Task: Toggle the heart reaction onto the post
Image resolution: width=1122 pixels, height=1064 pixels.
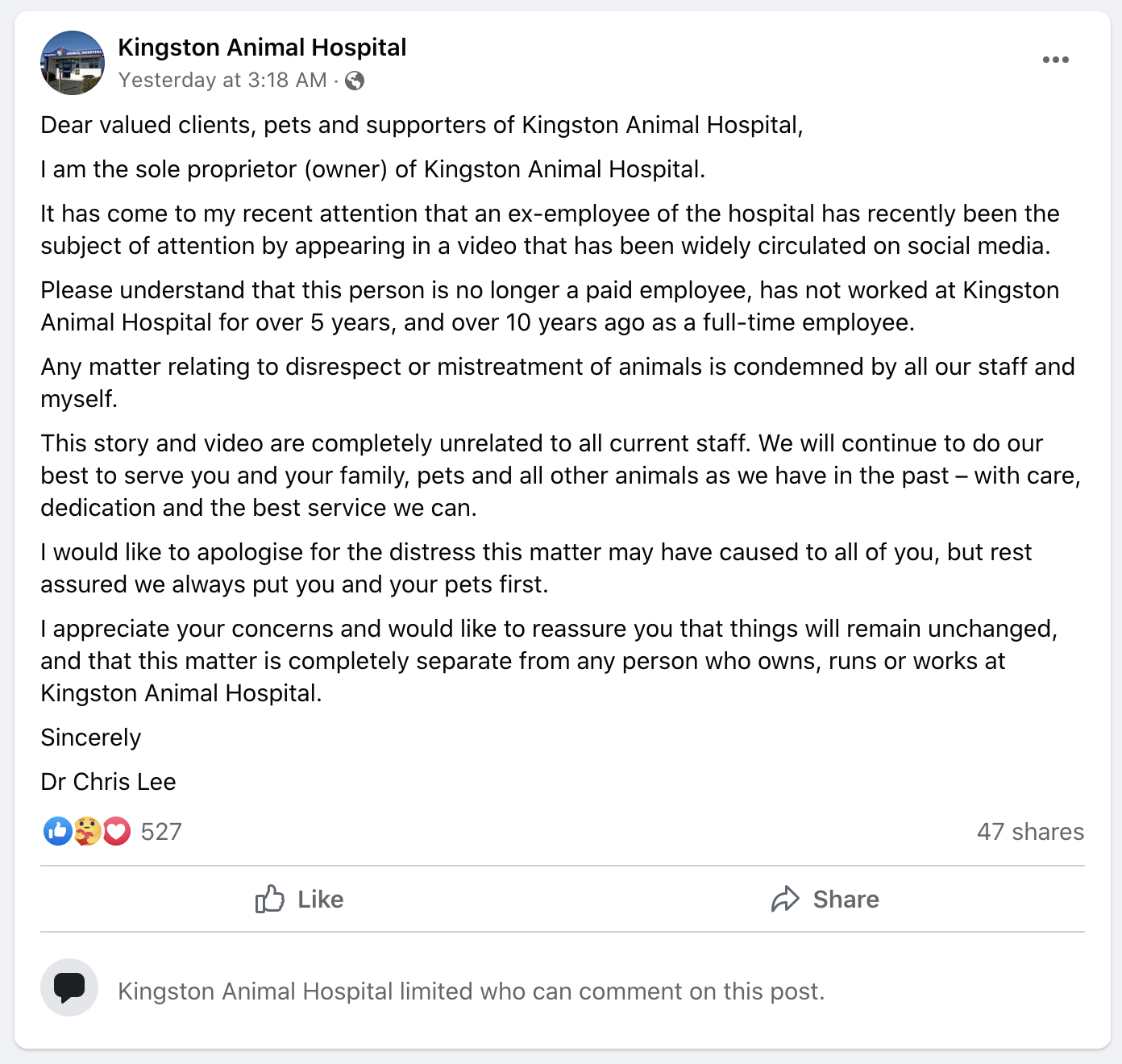Action: coord(115,831)
